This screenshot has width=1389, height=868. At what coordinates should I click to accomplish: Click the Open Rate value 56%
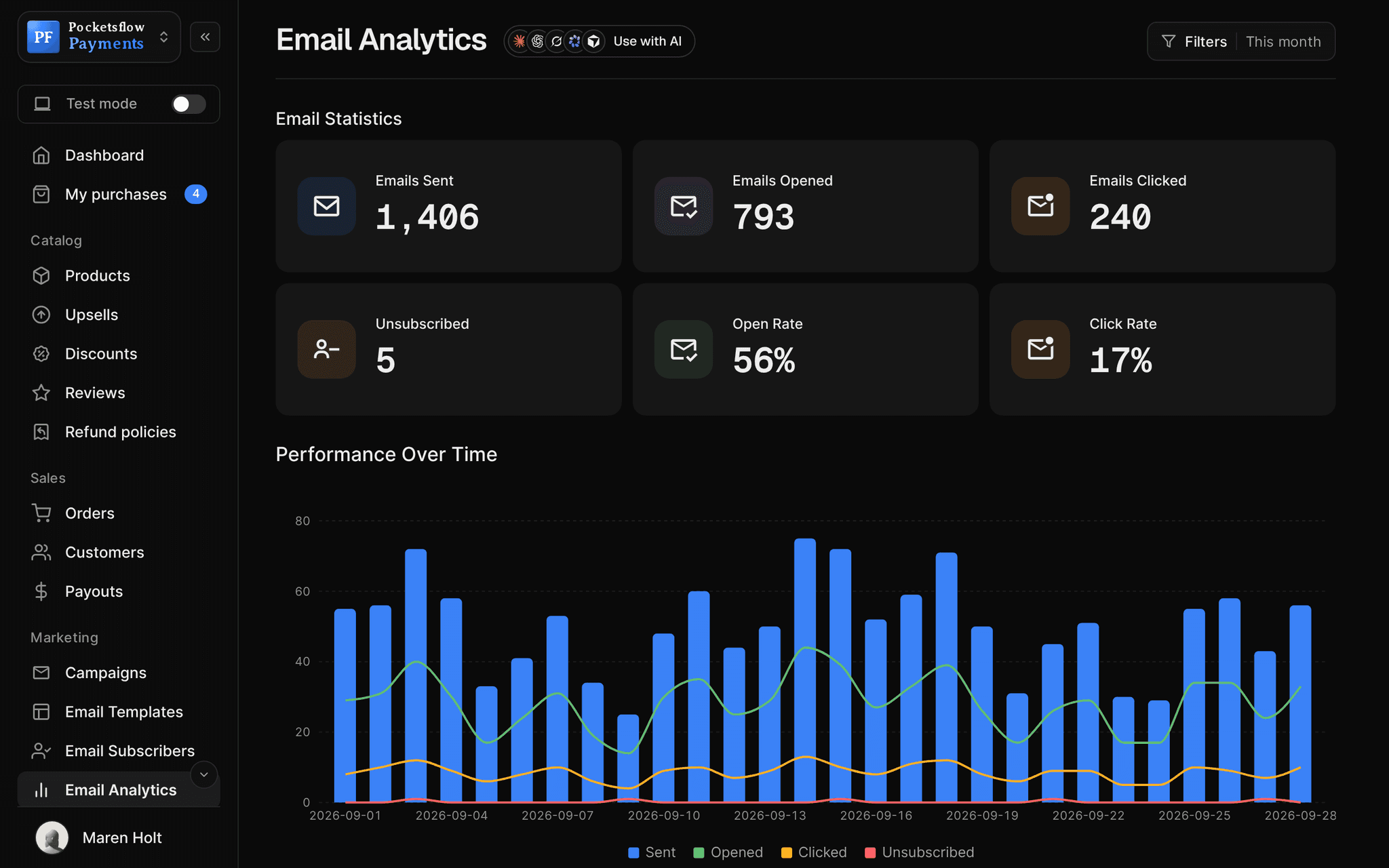(764, 360)
